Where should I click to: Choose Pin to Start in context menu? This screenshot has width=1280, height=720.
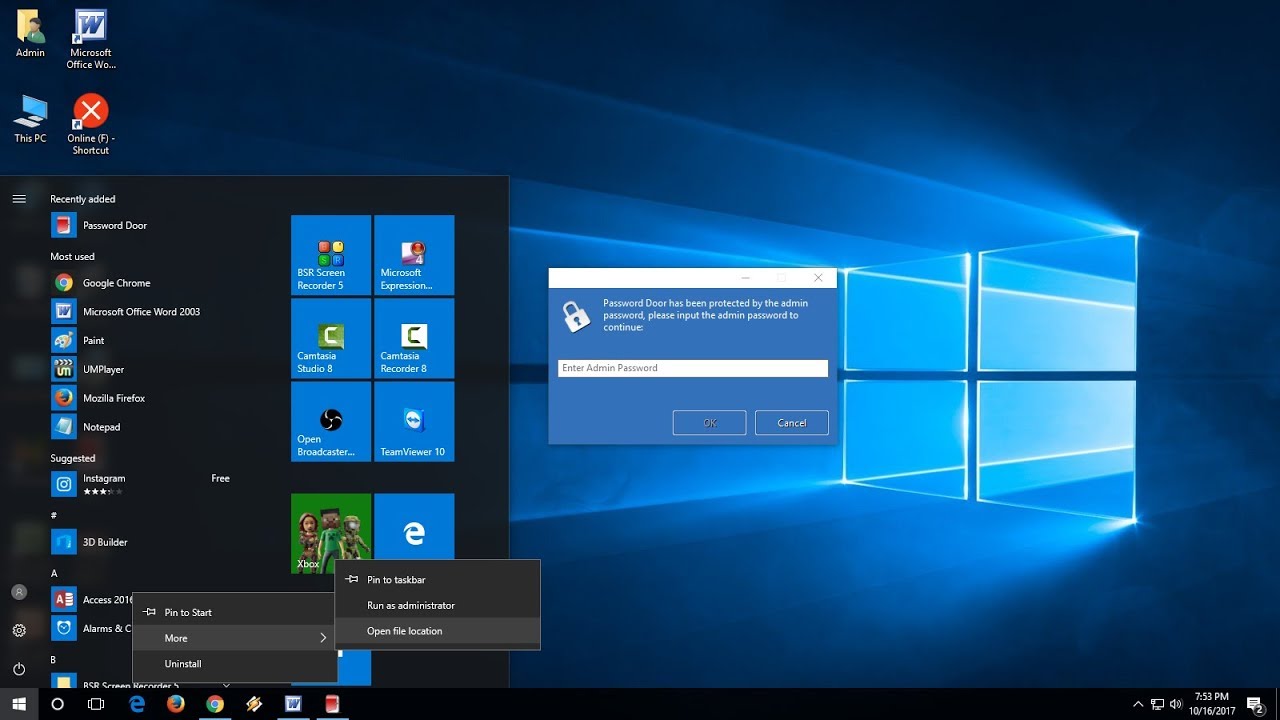[x=234, y=612]
